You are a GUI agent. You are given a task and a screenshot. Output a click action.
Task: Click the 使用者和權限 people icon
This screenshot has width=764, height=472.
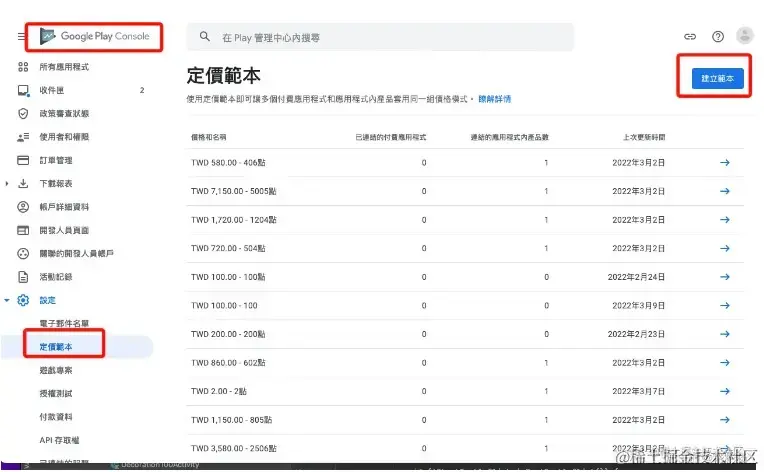[23, 137]
